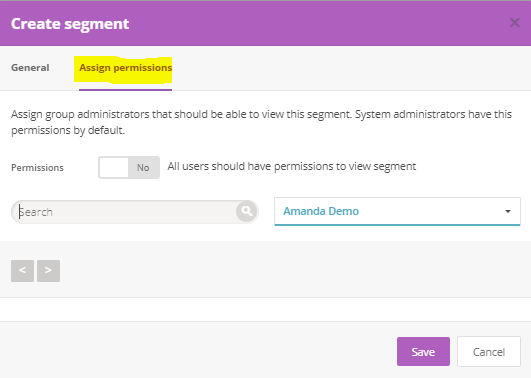Viewport: 531px width, 378px height.
Task: Close the Create segment dialog
Action: (514, 23)
